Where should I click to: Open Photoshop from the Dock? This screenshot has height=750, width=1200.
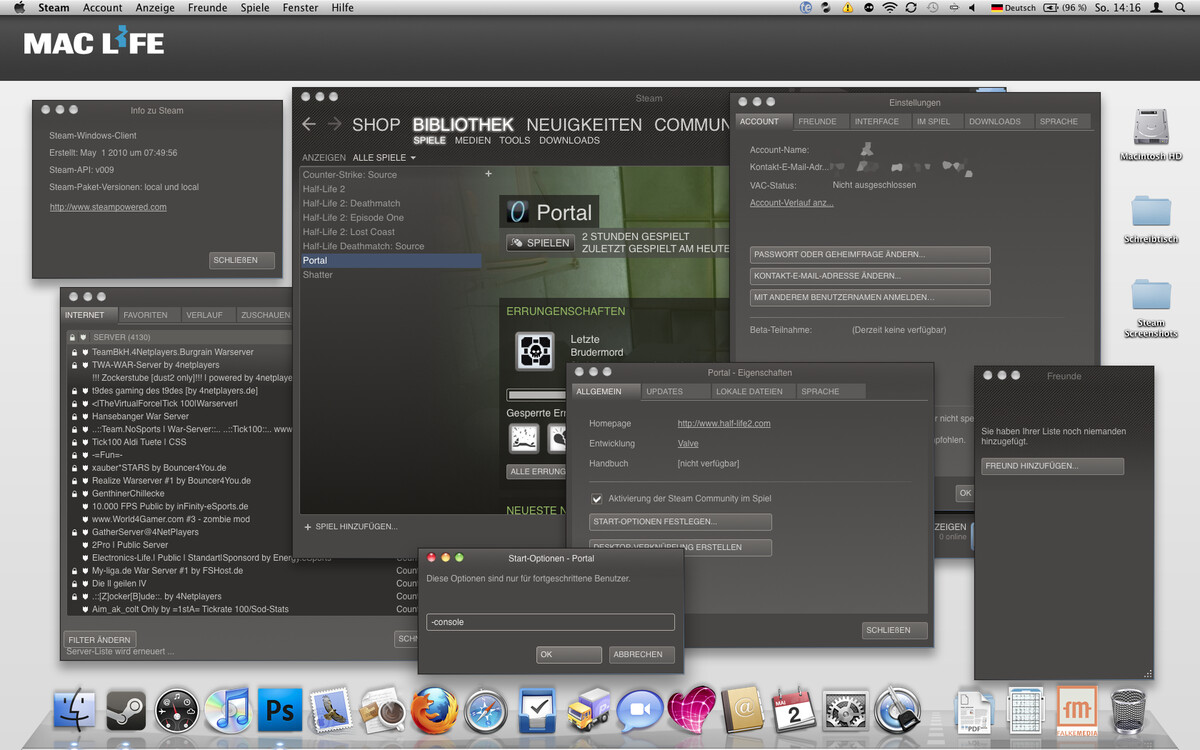coord(278,710)
